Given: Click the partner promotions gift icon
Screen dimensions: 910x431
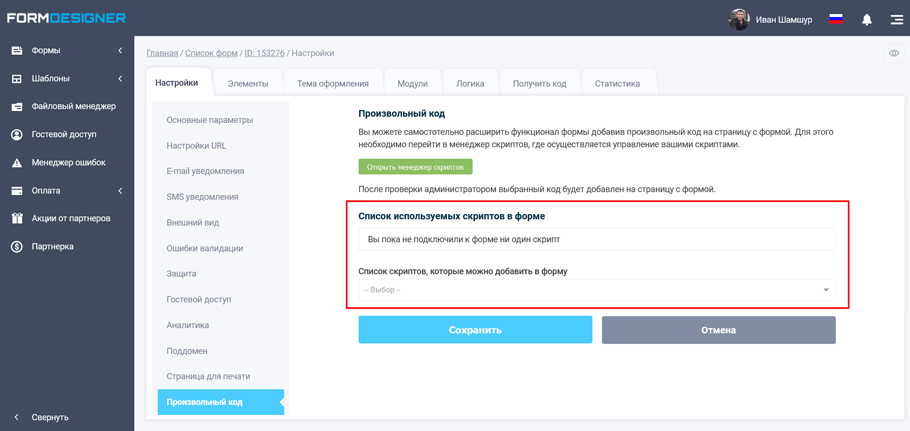Looking at the screenshot, I should pos(17,219).
